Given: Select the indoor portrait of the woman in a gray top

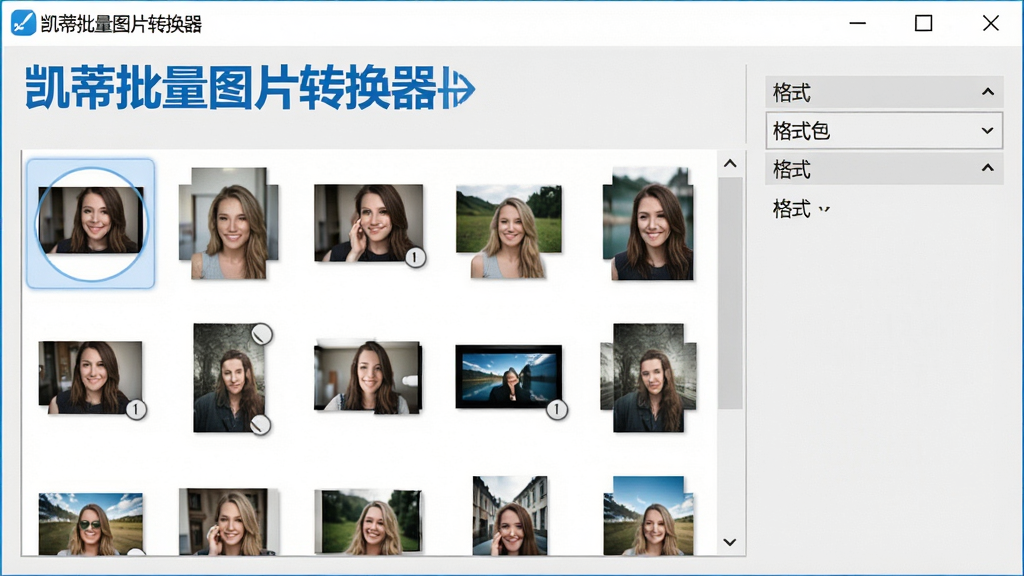Looking at the screenshot, I should 229,223.
